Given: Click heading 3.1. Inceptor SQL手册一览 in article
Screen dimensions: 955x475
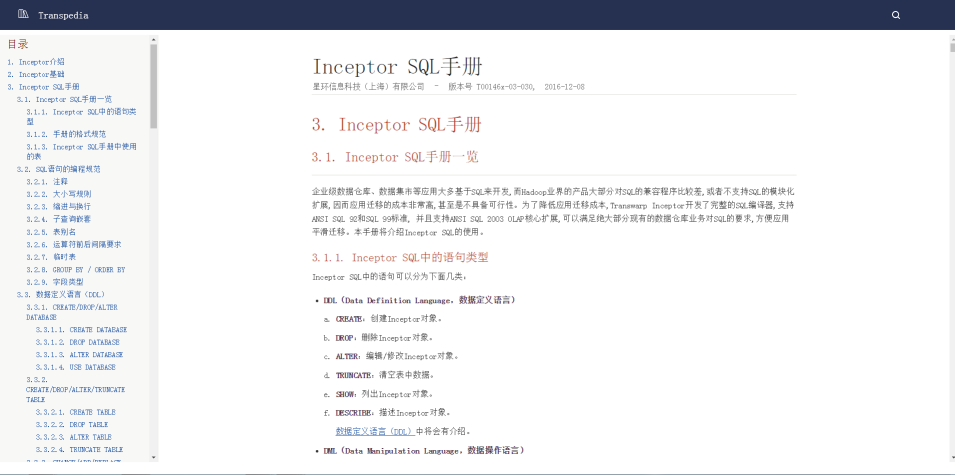Looking at the screenshot, I should click(395, 157).
